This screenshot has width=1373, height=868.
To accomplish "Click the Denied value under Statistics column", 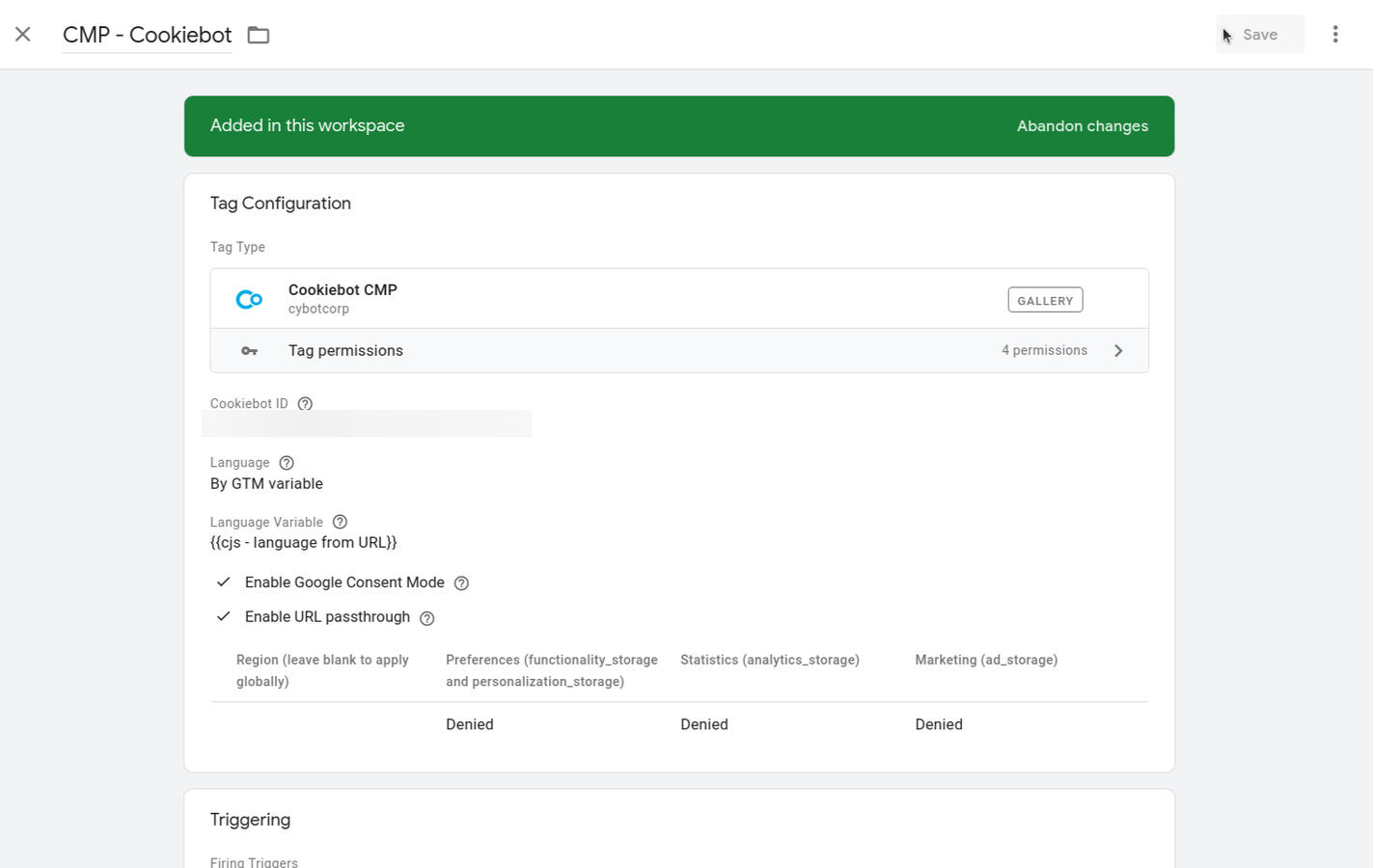I will [704, 724].
